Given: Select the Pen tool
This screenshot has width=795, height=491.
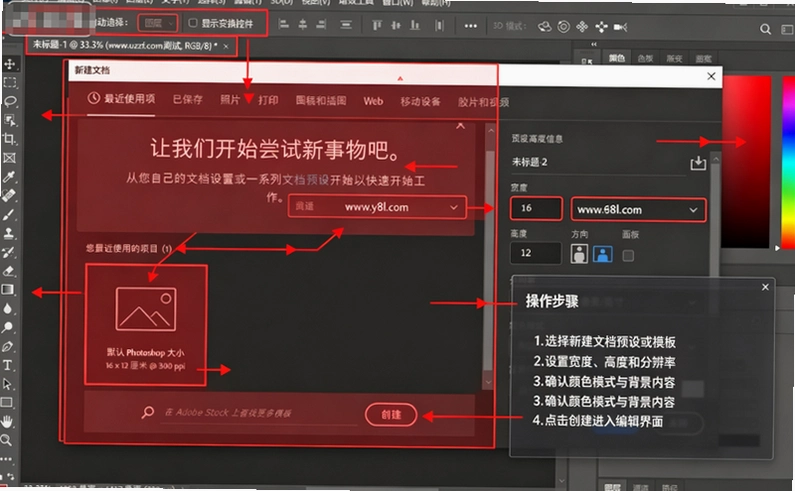Looking at the screenshot, I should tap(8, 346).
